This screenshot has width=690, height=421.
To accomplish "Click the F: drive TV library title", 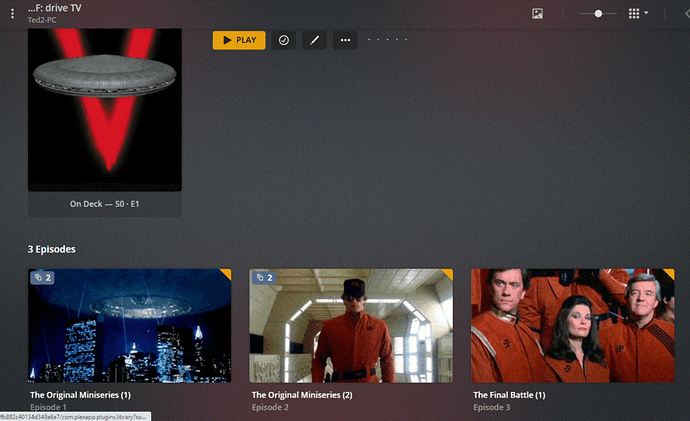I will [55, 8].
